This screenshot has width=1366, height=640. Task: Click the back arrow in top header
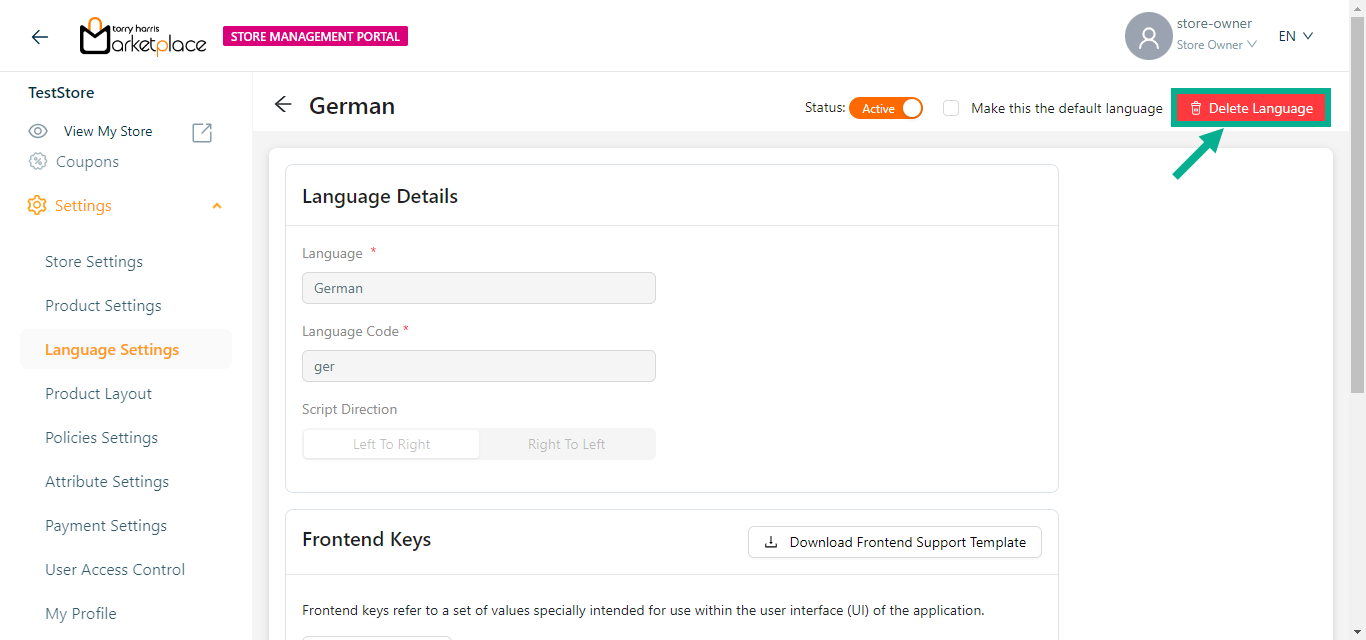(x=40, y=37)
